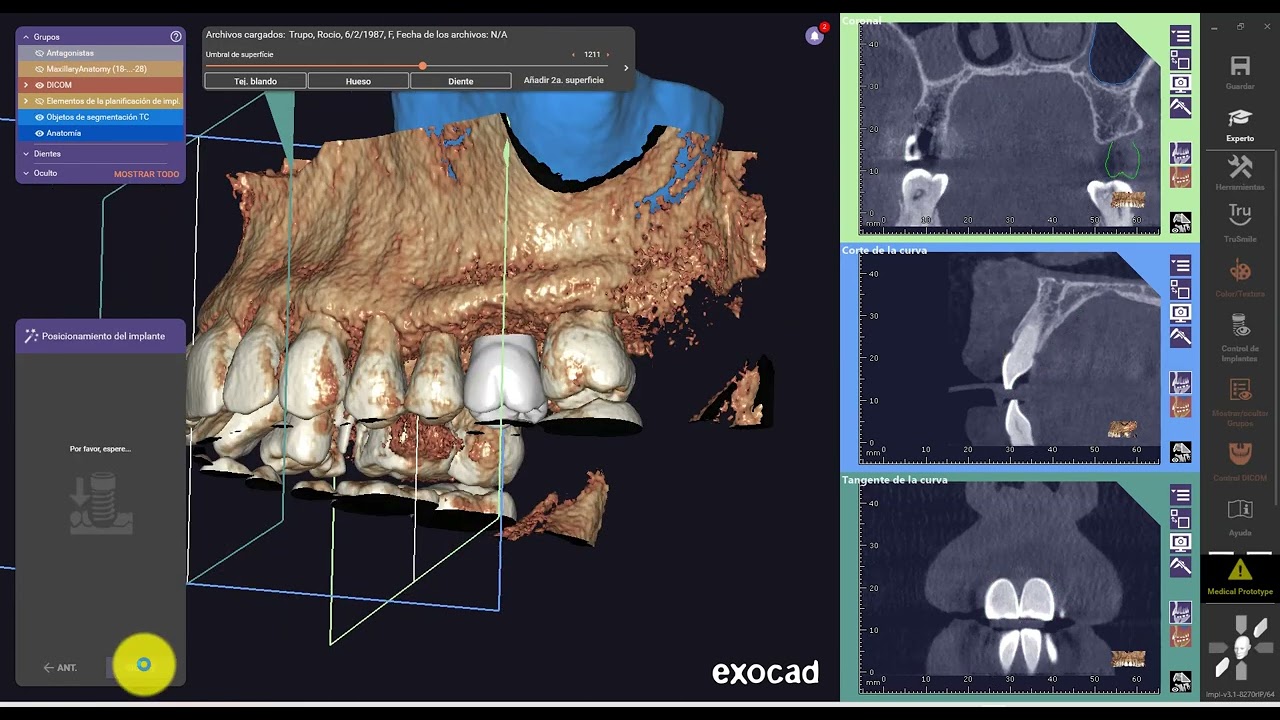Select measure tool in Tangente de la curva
Image resolution: width=1280 pixels, height=720 pixels.
click(1181, 566)
